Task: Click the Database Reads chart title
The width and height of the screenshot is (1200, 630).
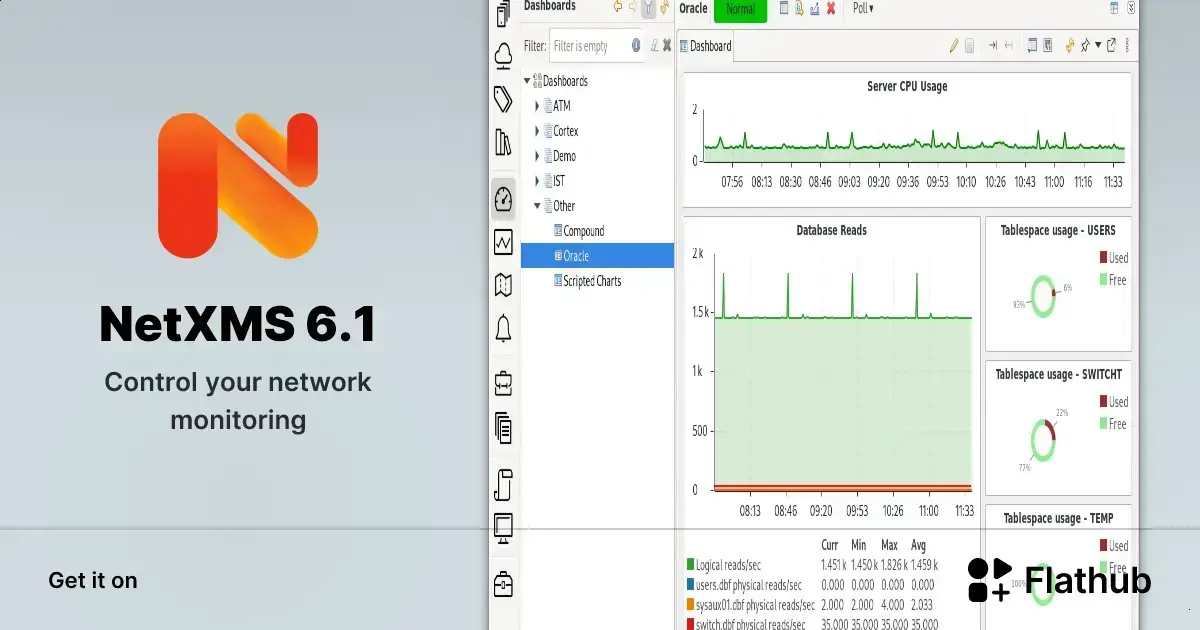Action: [x=831, y=230]
